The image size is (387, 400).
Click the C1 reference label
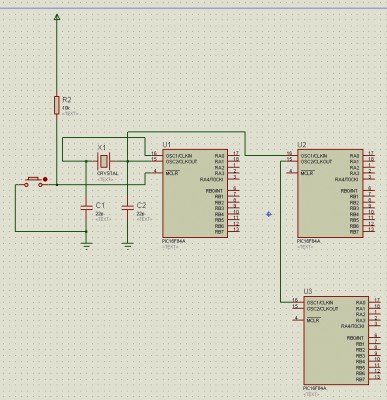[100, 205]
